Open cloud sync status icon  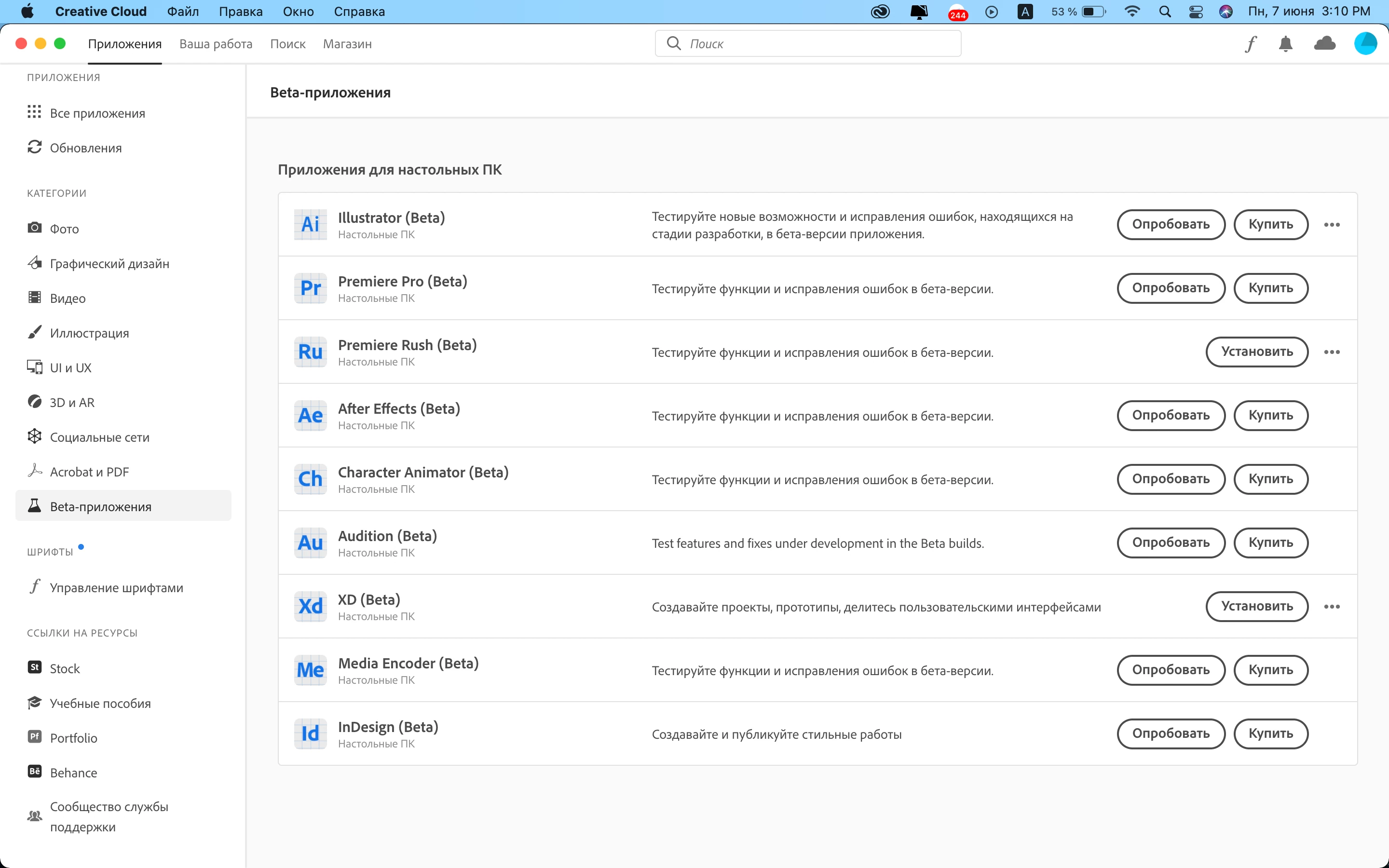(1325, 43)
